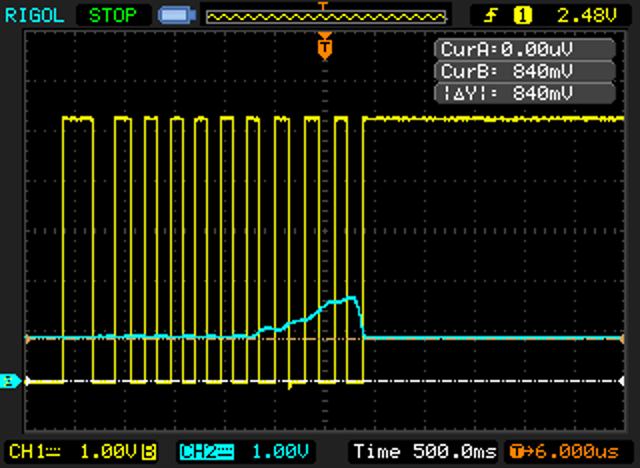Click the waveform memory overview bar

point(326,17)
